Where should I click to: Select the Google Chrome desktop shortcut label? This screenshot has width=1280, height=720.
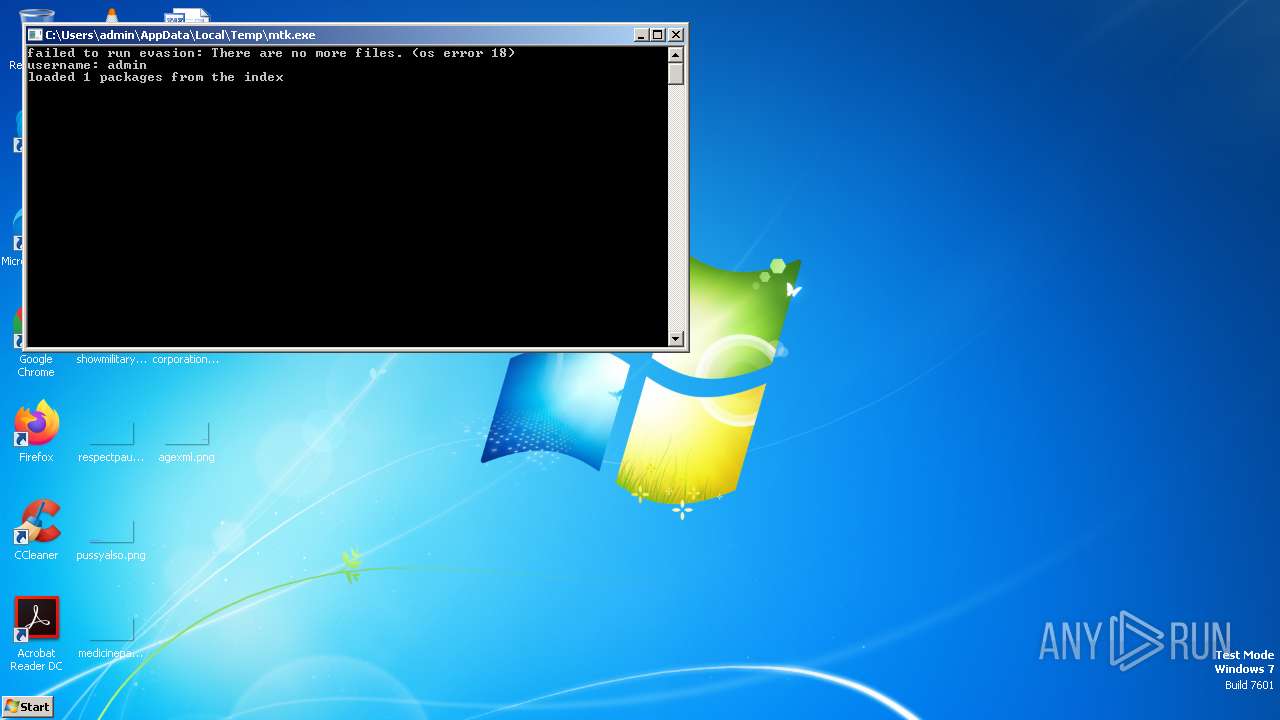36,366
